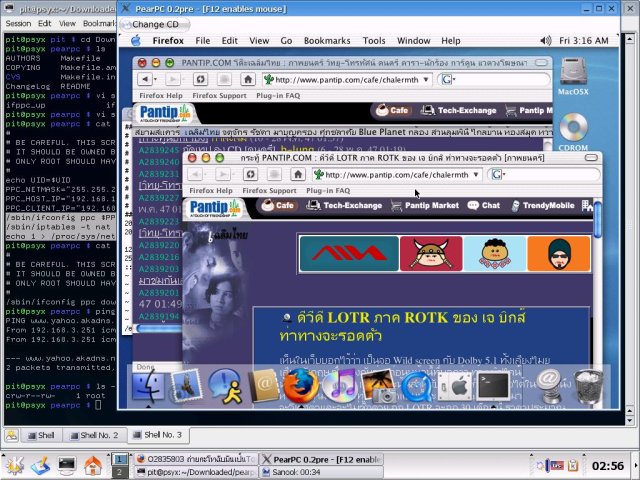Open the Tools menu in Firefox
Image resolution: width=640 pixels, height=480 pixels.
pyautogui.click(x=374, y=40)
